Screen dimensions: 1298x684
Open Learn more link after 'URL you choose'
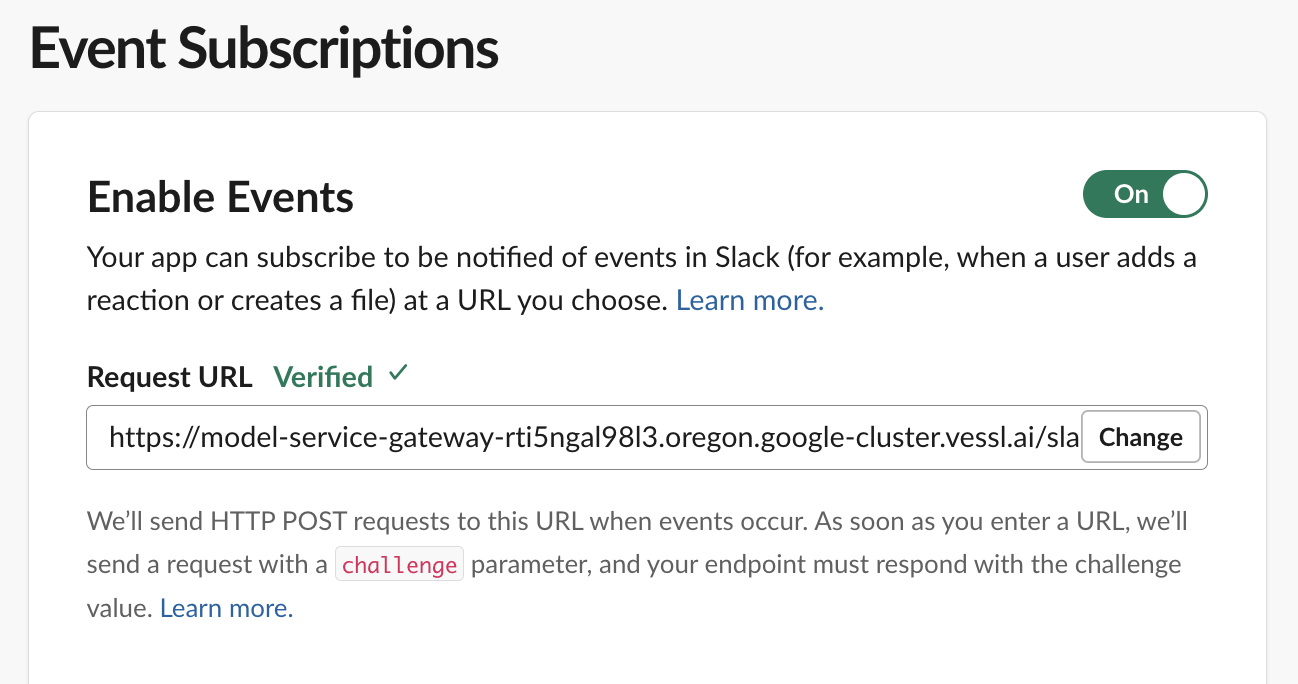pos(750,300)
